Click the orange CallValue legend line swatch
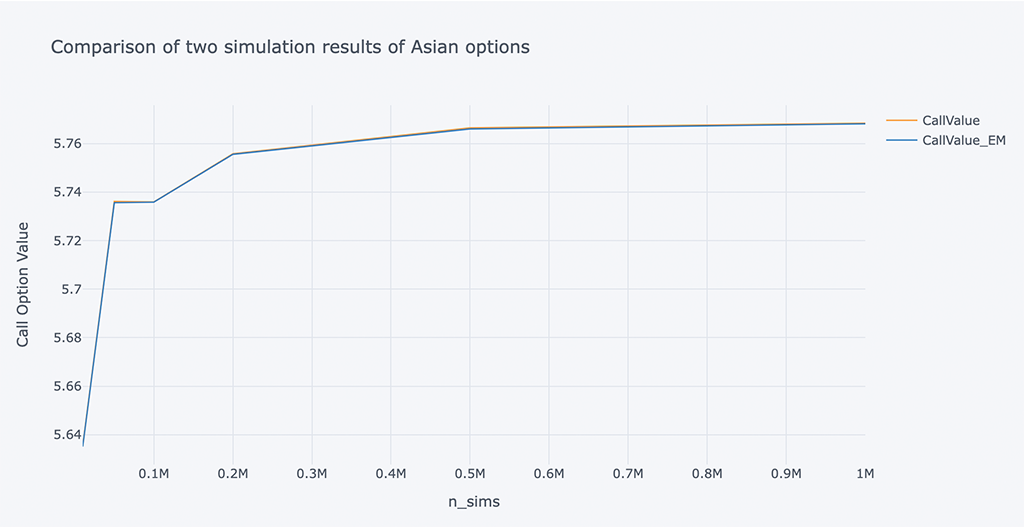Screen dimensions: 1024x527 [901, 121]
